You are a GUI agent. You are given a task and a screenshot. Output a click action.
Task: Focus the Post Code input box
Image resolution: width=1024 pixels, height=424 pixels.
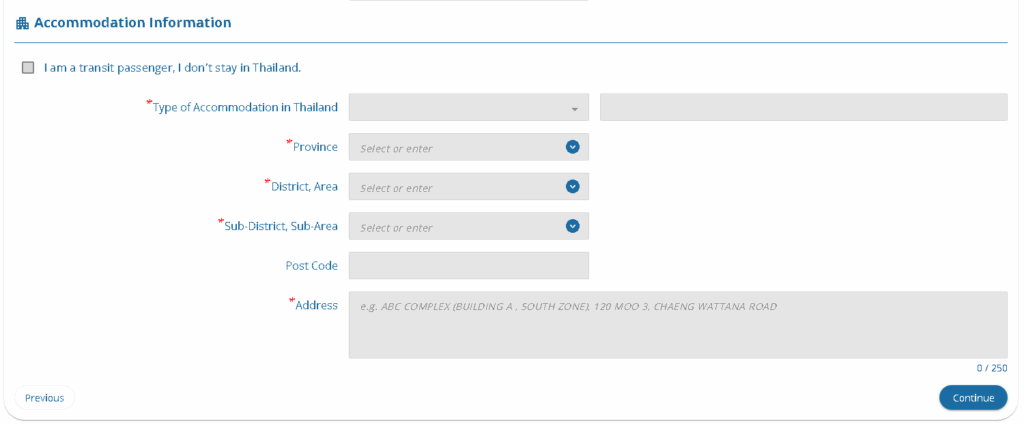click(x=468, y=266)
